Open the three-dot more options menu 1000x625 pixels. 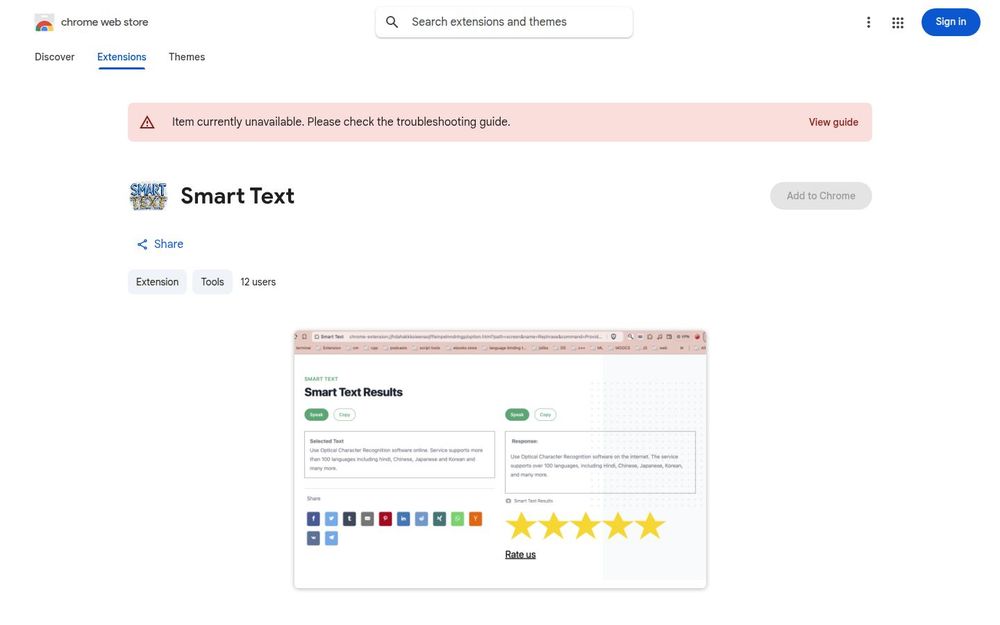click(x=868, y=22)
